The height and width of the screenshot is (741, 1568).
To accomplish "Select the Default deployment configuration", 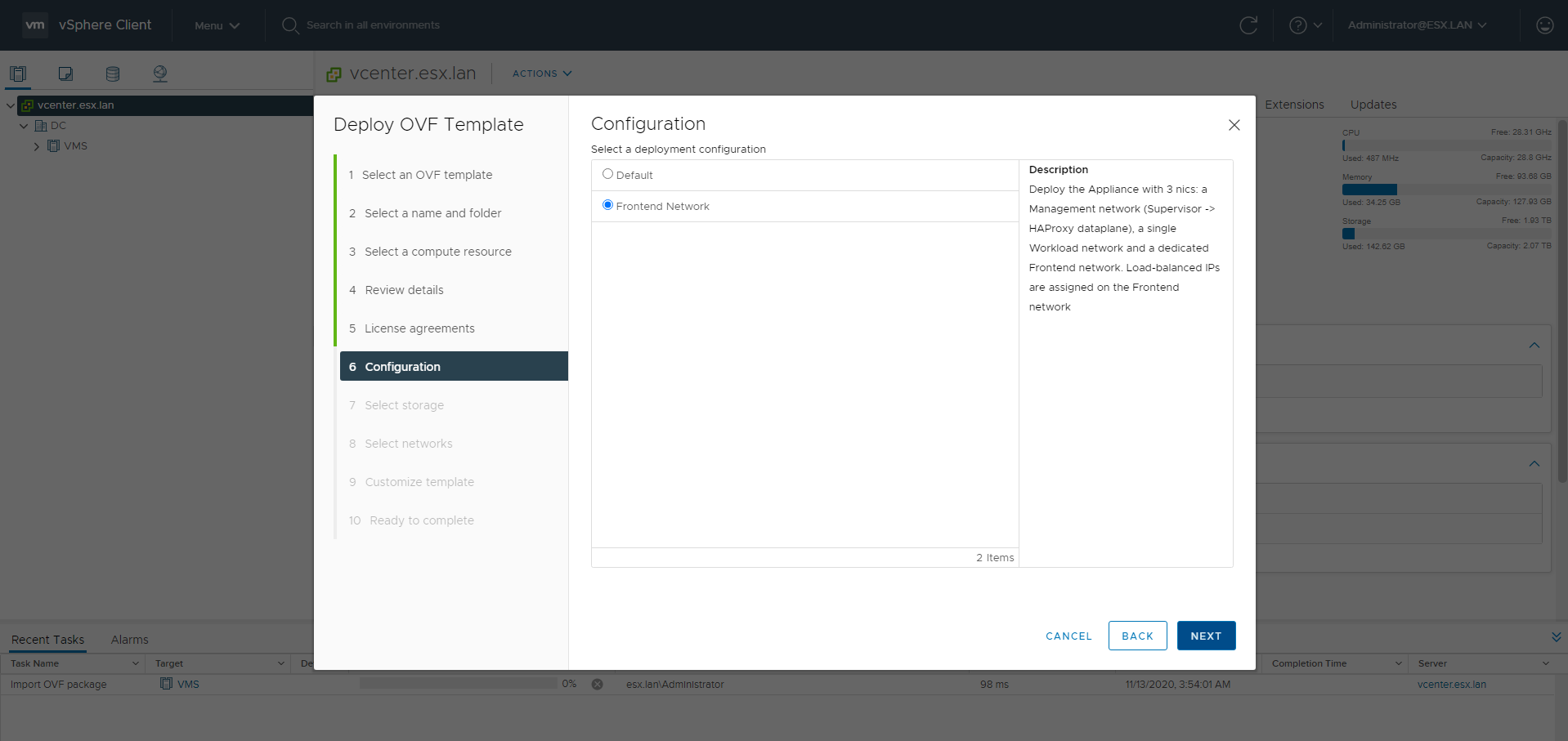I will (607, 174).
